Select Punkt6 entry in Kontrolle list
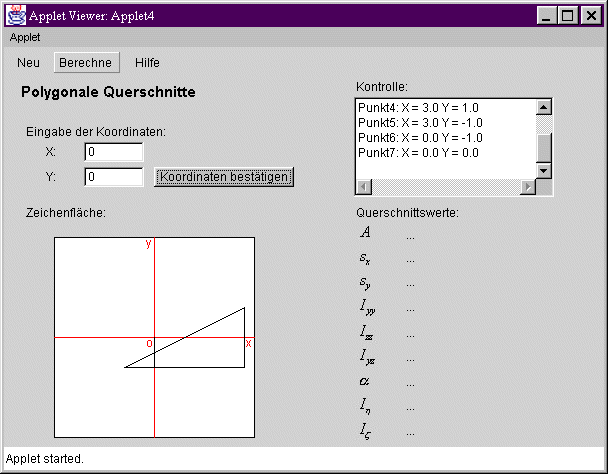 (420, 137)
